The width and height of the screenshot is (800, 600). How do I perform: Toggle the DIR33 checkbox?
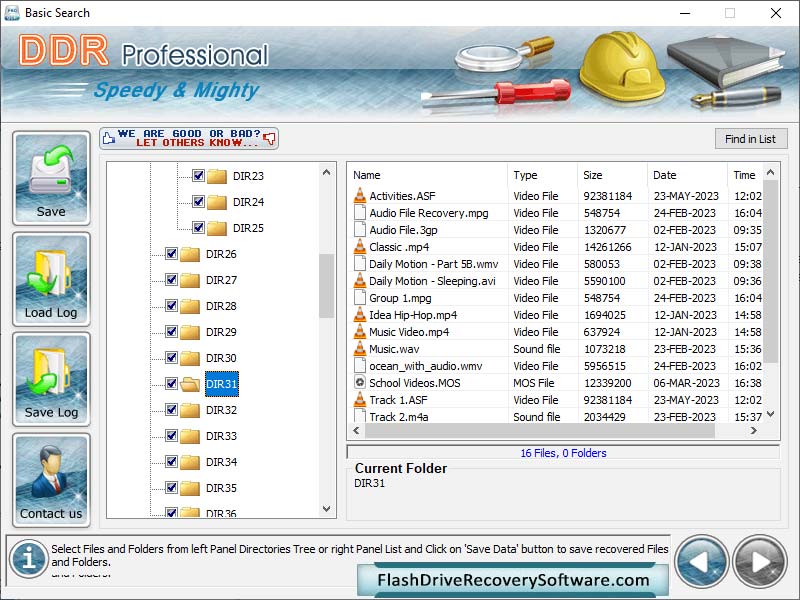tap(171, 436)
